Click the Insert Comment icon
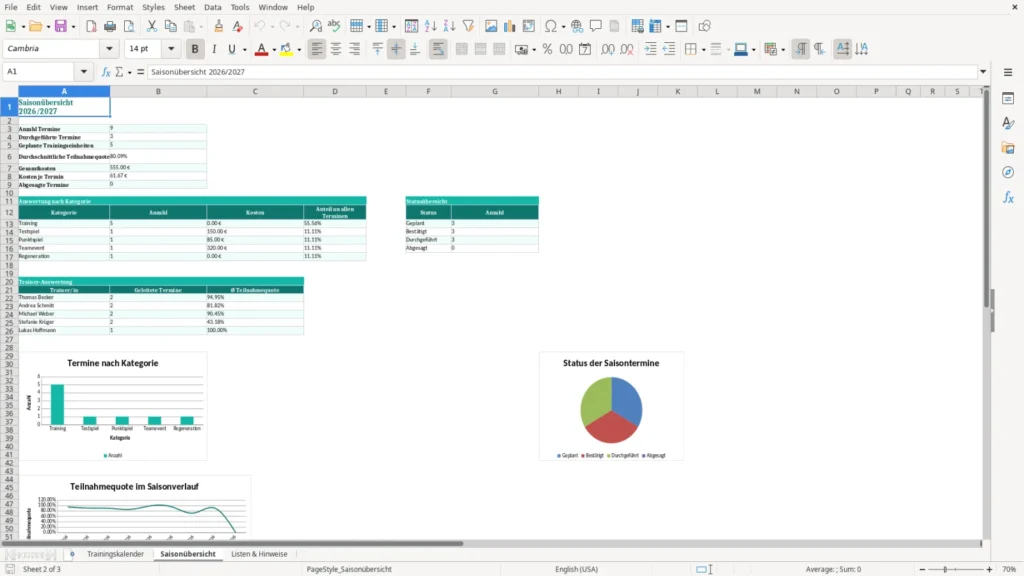 (596, 26)
